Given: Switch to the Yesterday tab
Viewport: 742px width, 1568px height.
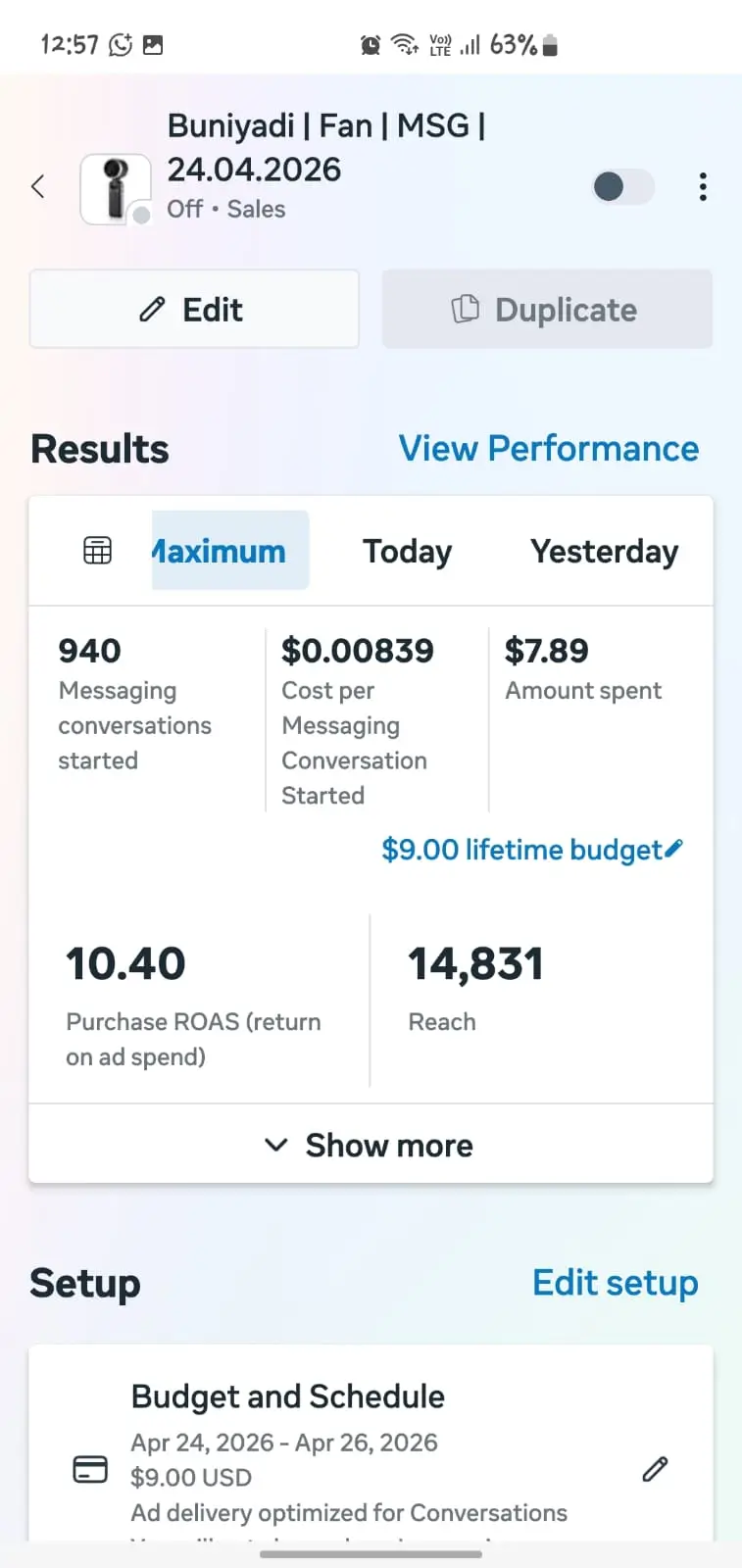Looking at the screenshot, I should [x=605, y=551].
